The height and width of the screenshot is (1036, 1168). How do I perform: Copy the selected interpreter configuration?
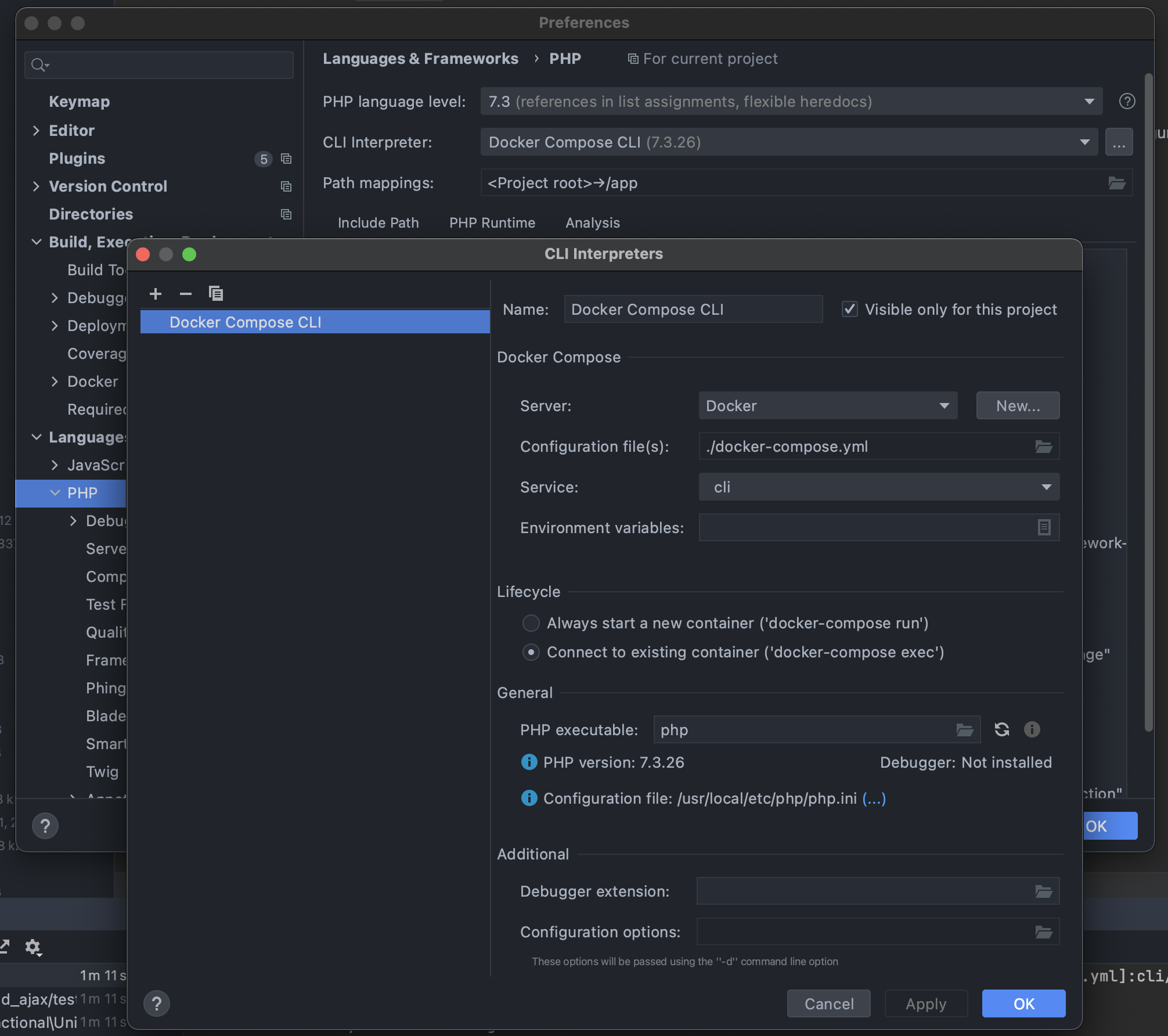(216, 294)
